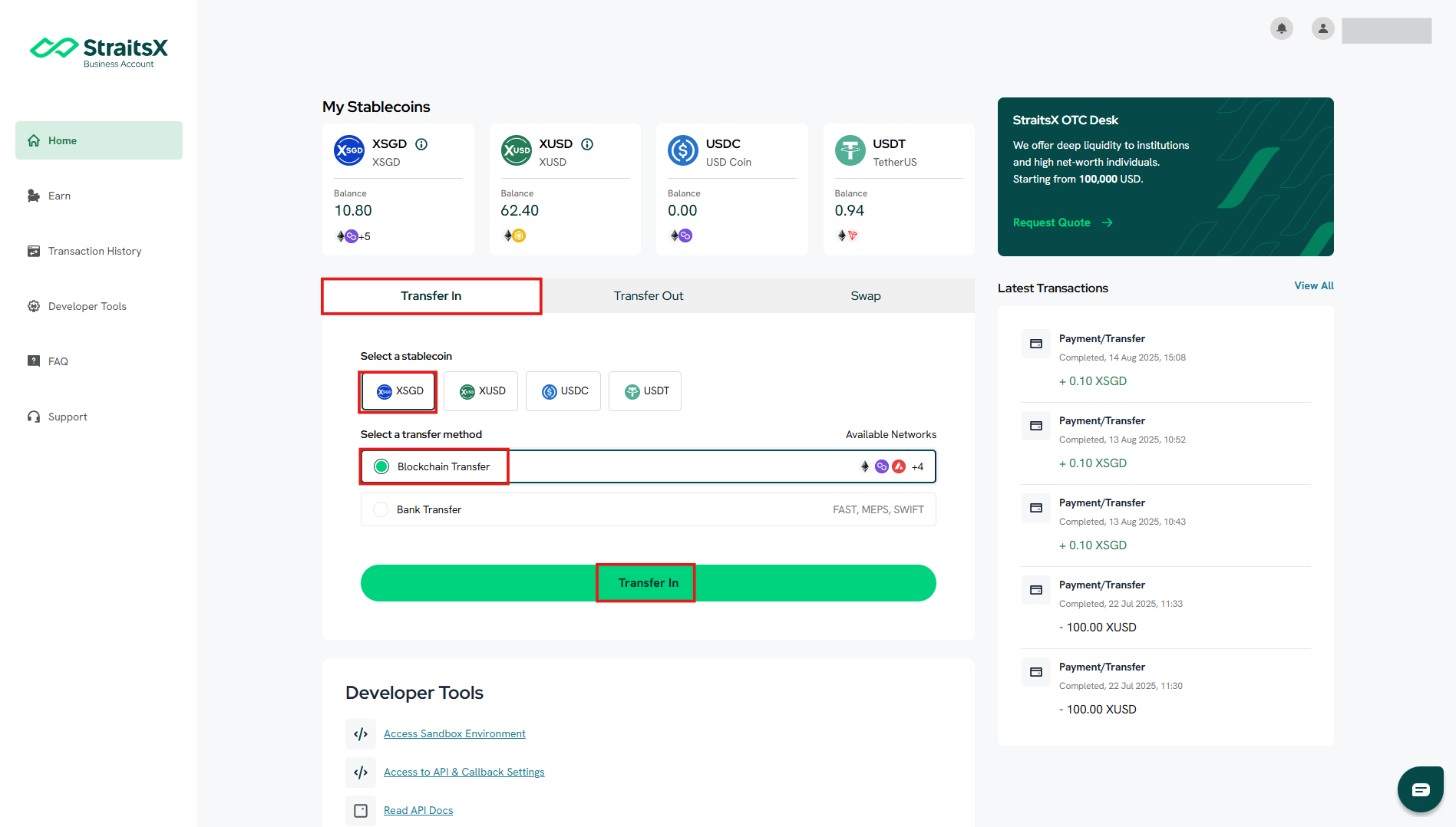1456x827 pixels.
Task: Click the green Transfer In button
Action: 649,583
